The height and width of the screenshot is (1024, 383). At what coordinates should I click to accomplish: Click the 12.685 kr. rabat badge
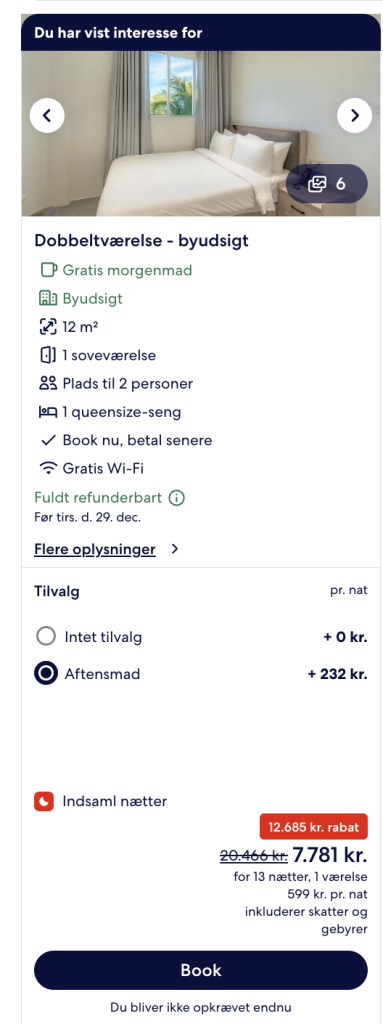314,827
